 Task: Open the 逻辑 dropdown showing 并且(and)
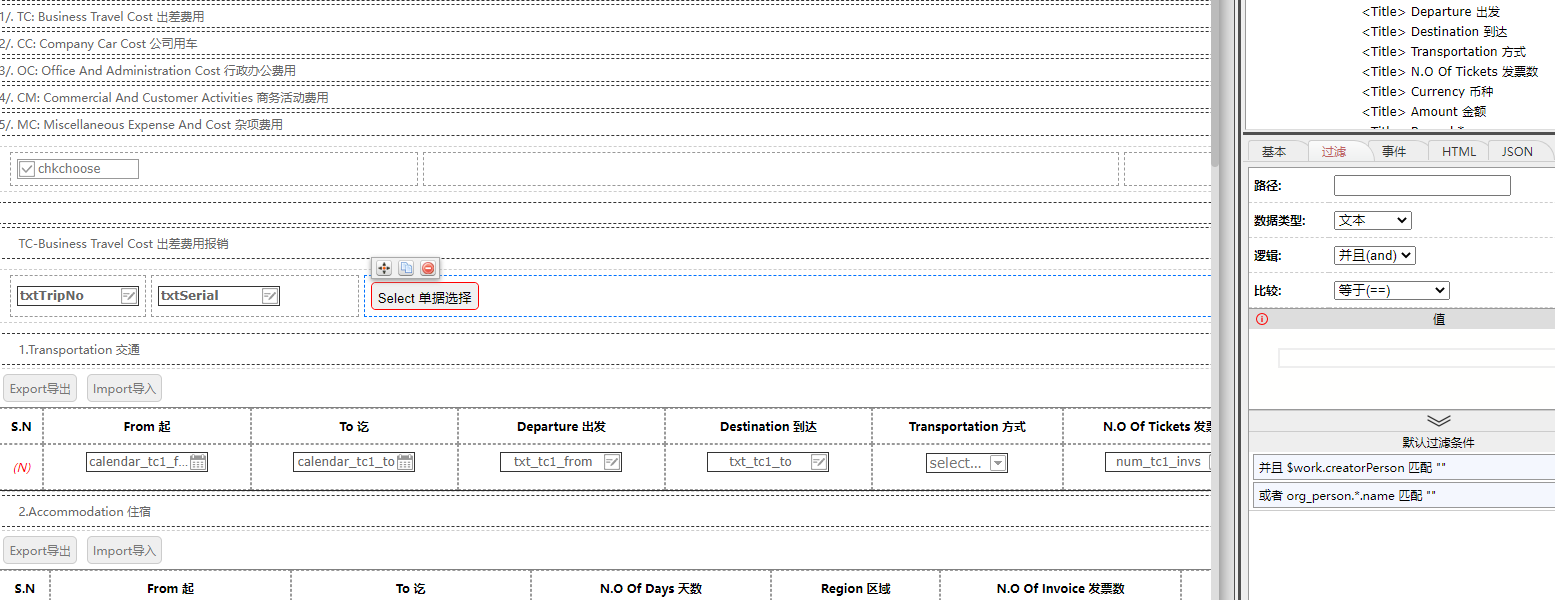[x=1374, y=255]
